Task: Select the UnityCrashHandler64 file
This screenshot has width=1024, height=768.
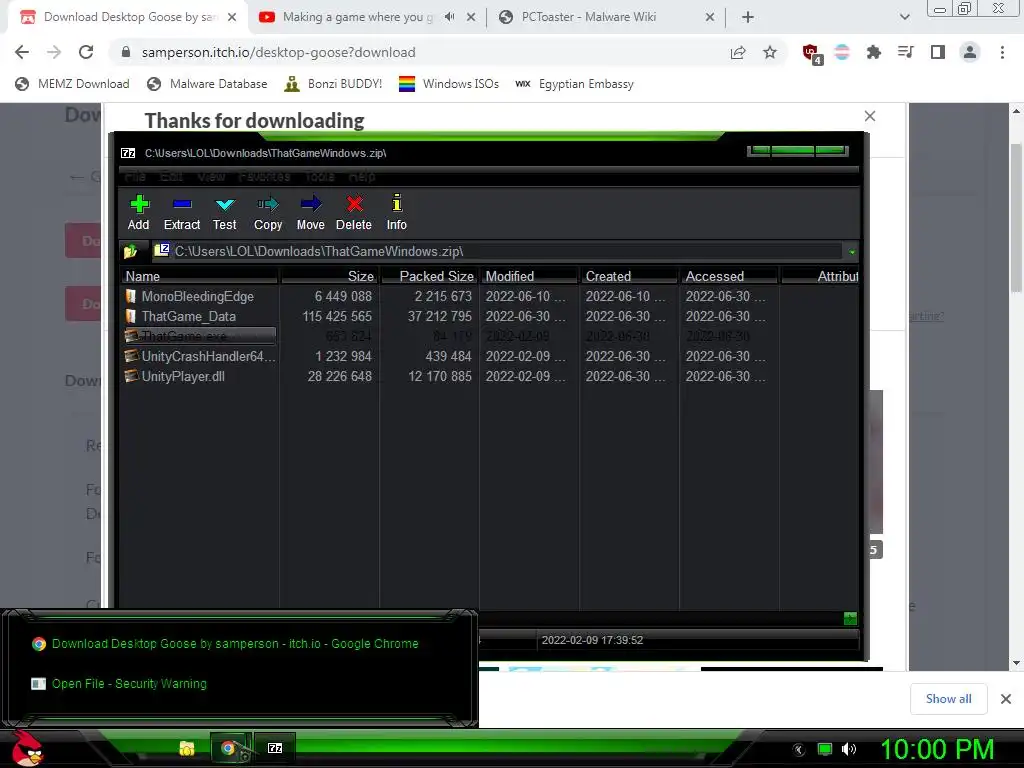Action: point(200,357)
